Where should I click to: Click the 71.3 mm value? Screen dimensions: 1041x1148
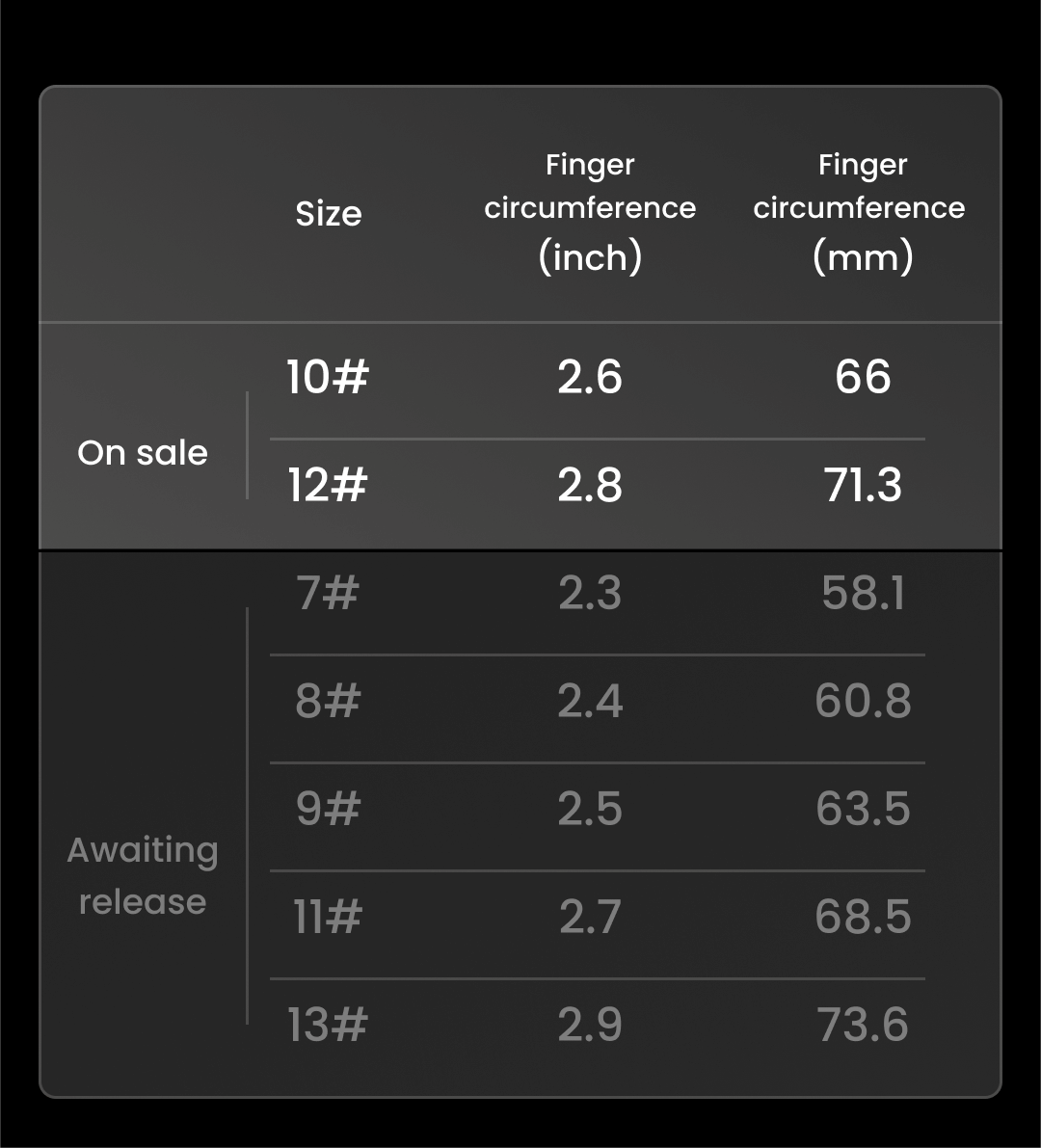(863, 484)
